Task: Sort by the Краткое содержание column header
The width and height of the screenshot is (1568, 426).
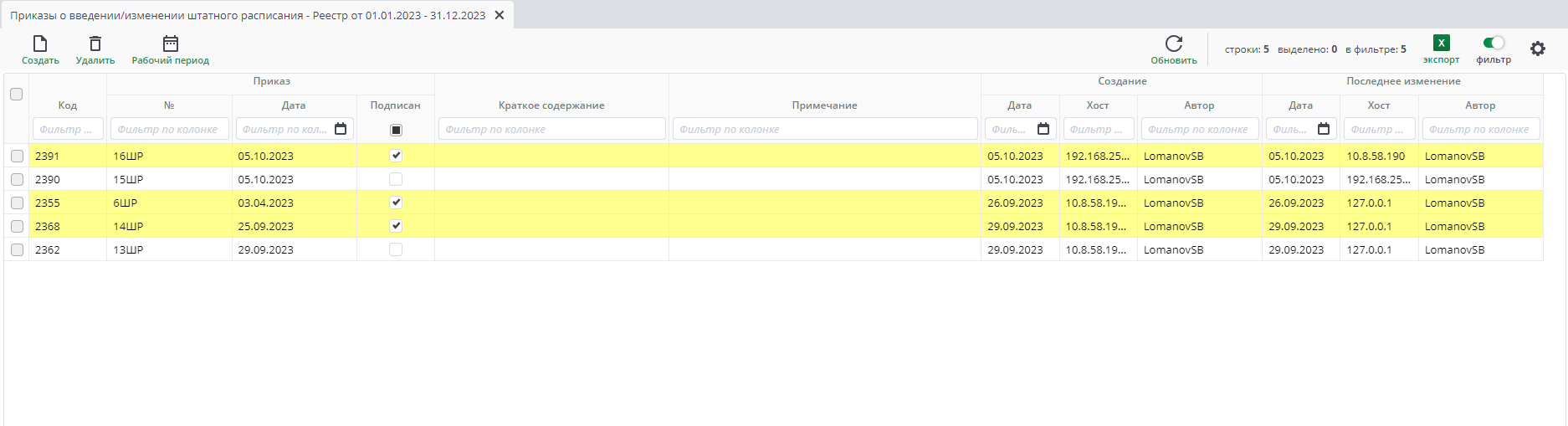Action: [551, 105]
